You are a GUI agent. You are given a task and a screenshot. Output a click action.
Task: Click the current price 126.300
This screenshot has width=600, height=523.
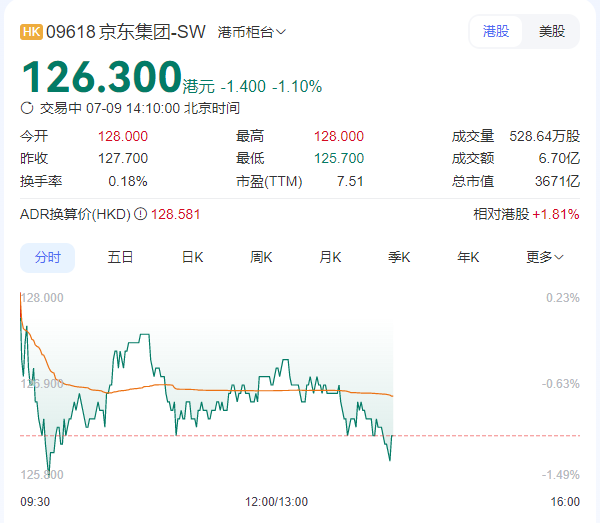pyautogui.click(x=101, y=77)
